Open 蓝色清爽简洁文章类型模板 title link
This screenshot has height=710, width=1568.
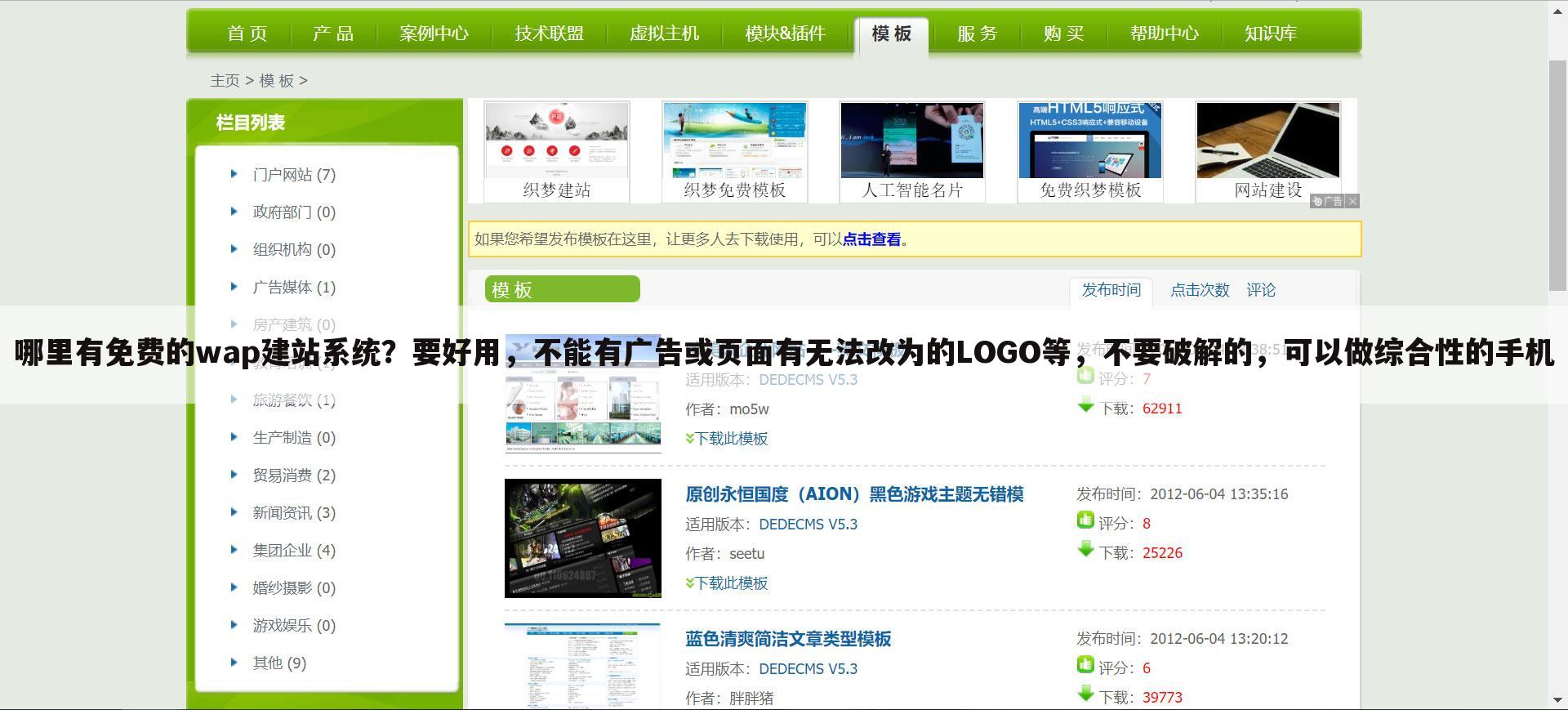coord(788,639)
